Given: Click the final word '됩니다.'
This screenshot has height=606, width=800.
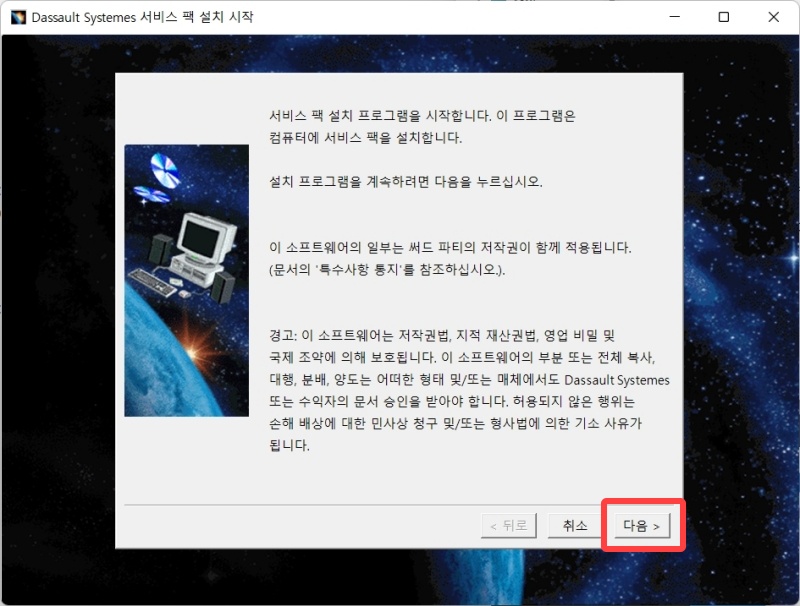Looking at the screenshot, I should pyautogui.click(x=289, y=445).
